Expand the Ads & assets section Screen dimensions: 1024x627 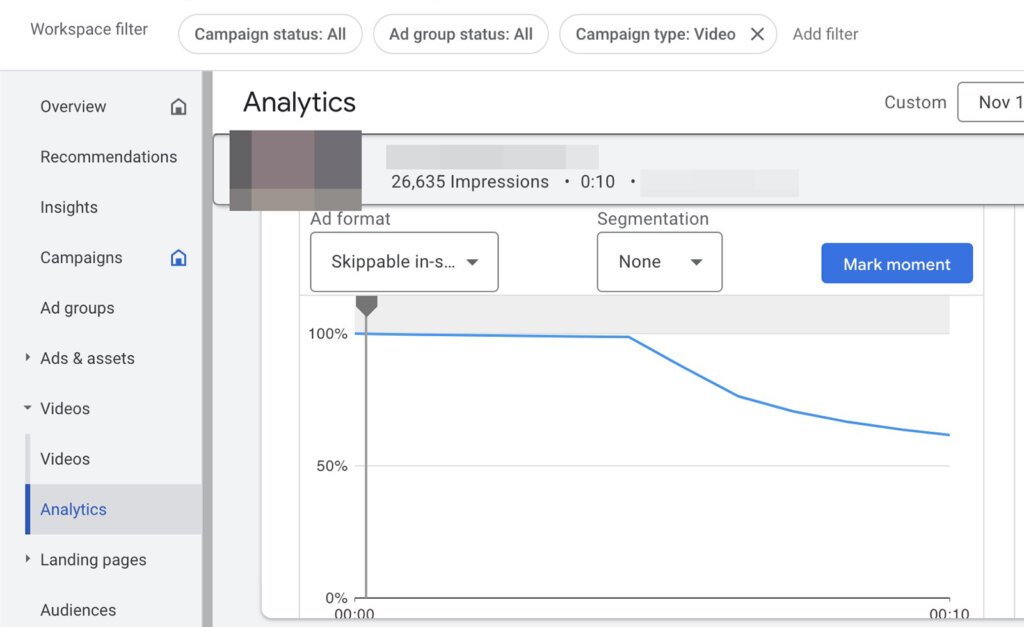(x=27, y=358)
